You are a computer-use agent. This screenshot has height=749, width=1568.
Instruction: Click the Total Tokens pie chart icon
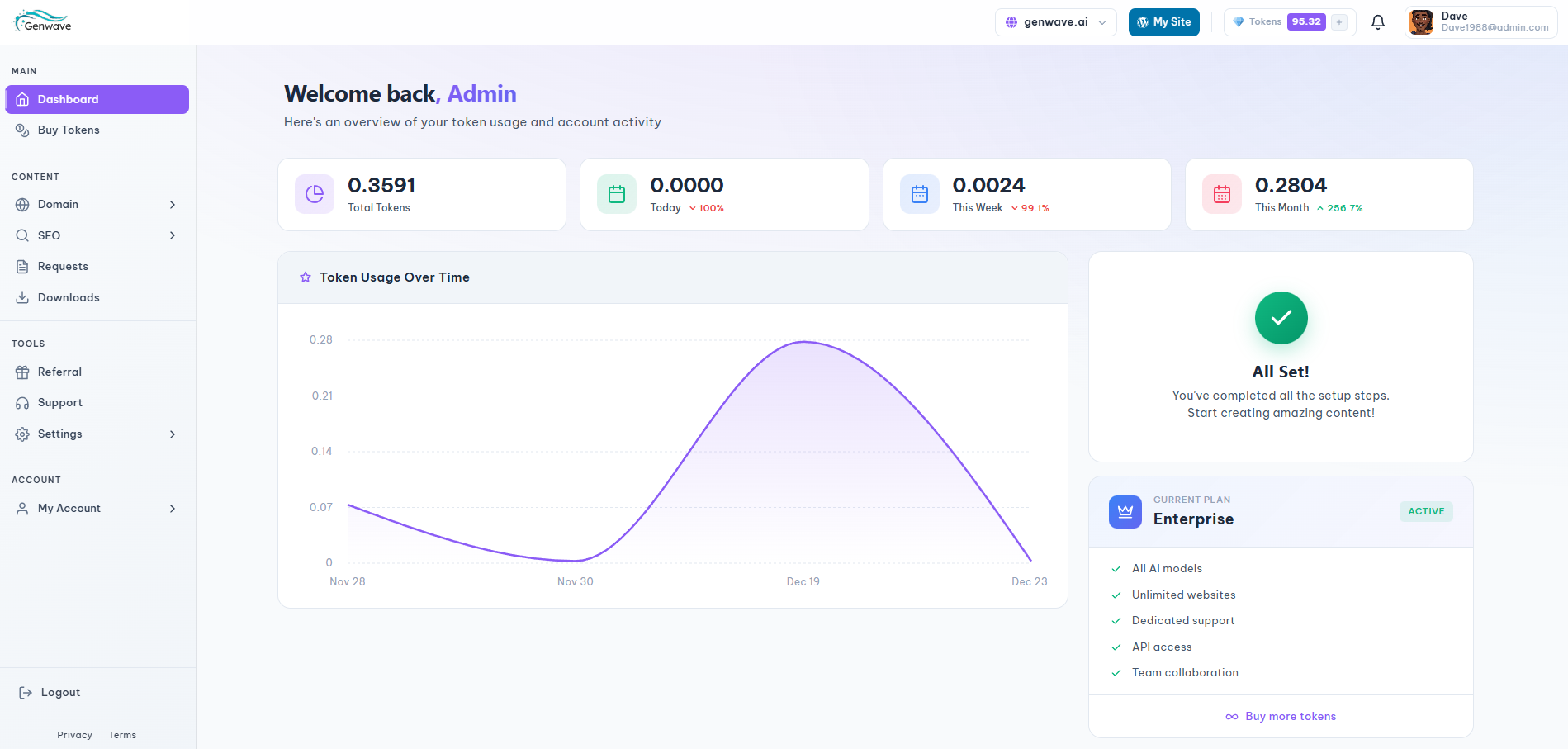[x=315, y=194]
